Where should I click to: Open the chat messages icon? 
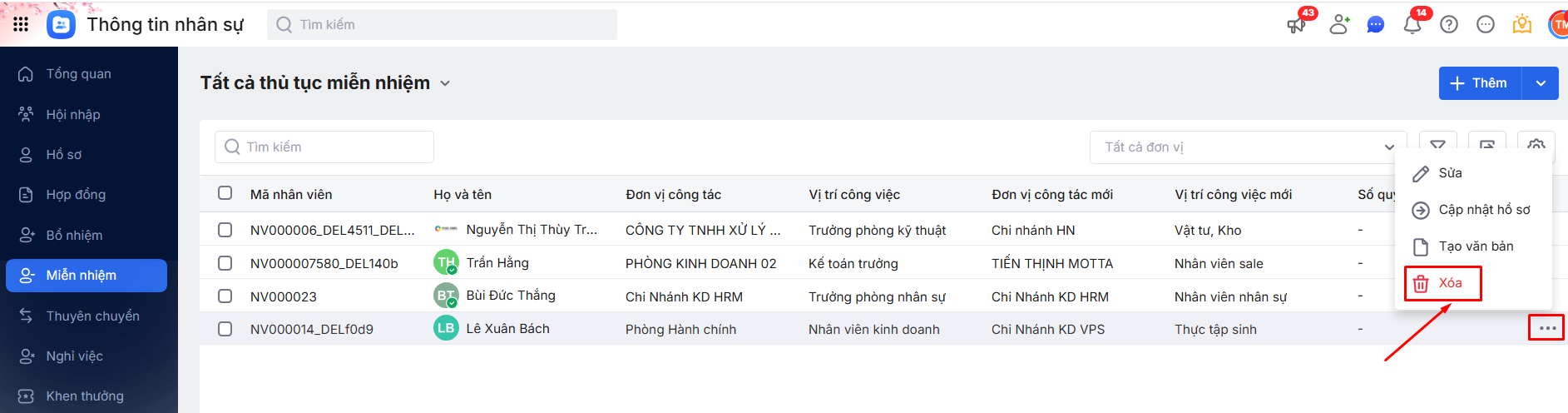coord(1376,25)
